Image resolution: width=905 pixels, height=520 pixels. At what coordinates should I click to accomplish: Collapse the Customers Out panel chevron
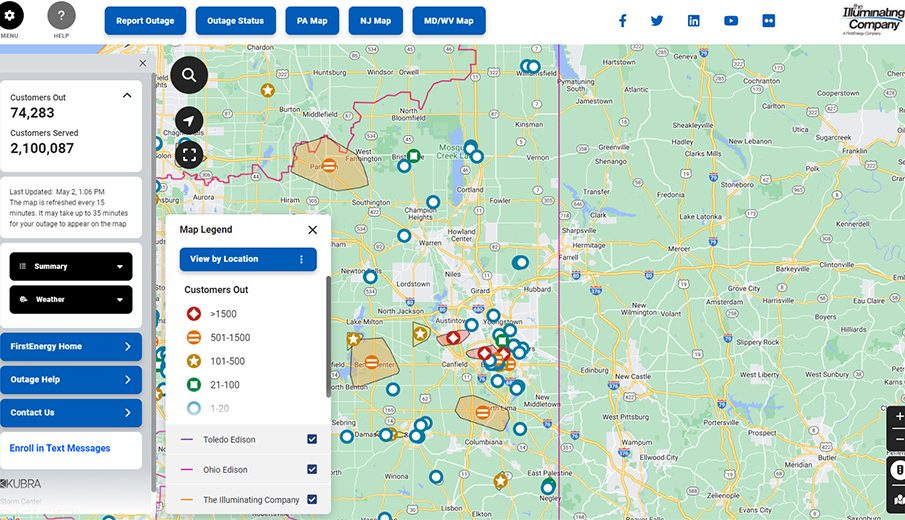point(126,96)
